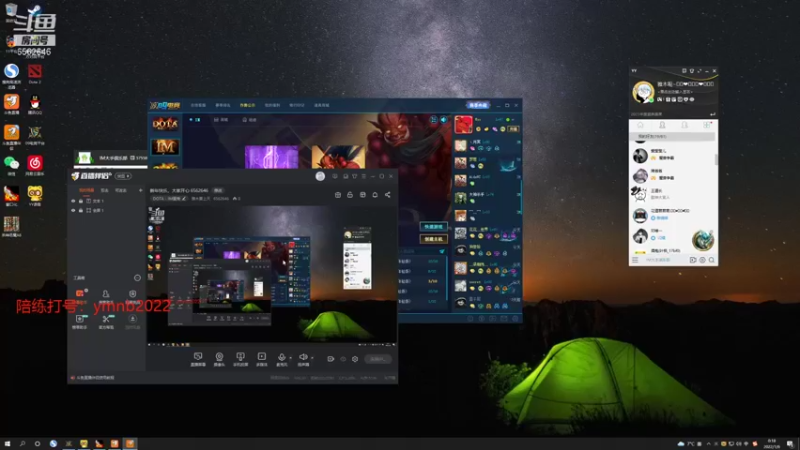Click YY magnifier search icon
Viewport: 800px width, 450px height.
pyautogui.click(x=711, y=260)
